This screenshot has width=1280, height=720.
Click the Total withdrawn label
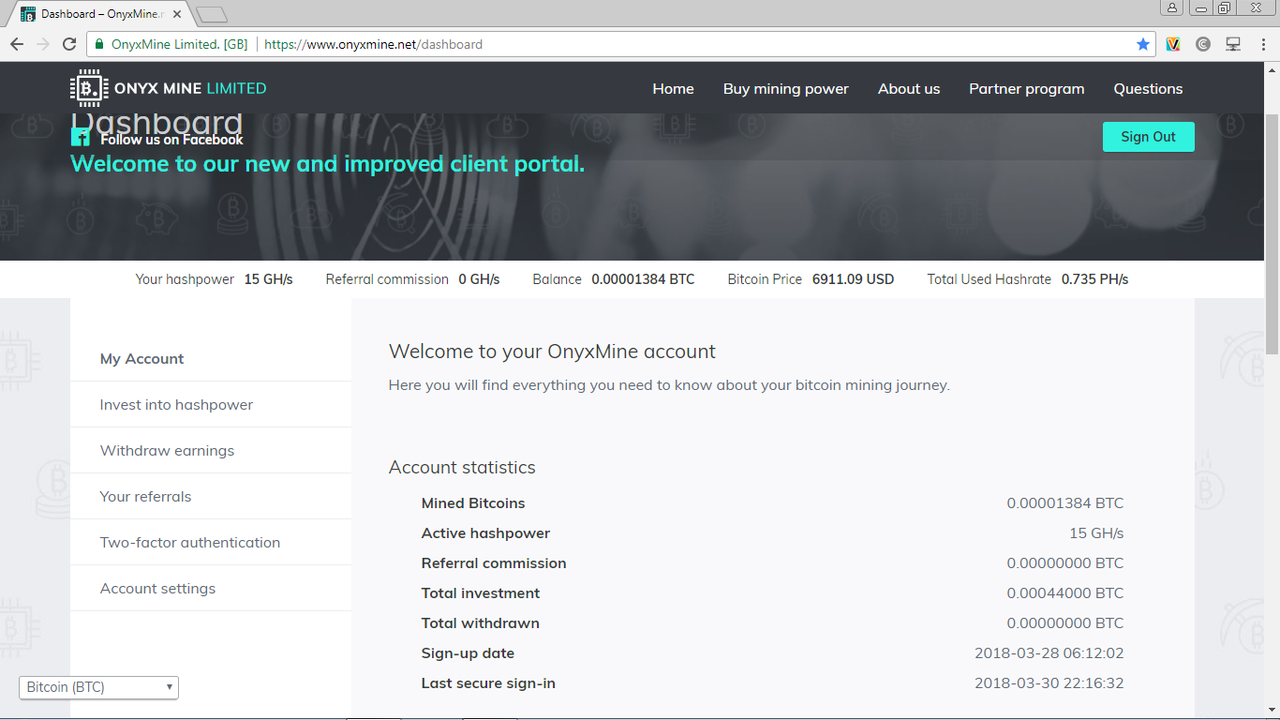pyautogui.click(x=480, y=623)
